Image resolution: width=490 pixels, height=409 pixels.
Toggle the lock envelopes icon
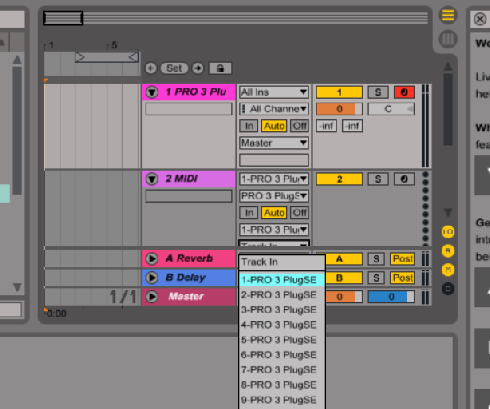[220, 68]
